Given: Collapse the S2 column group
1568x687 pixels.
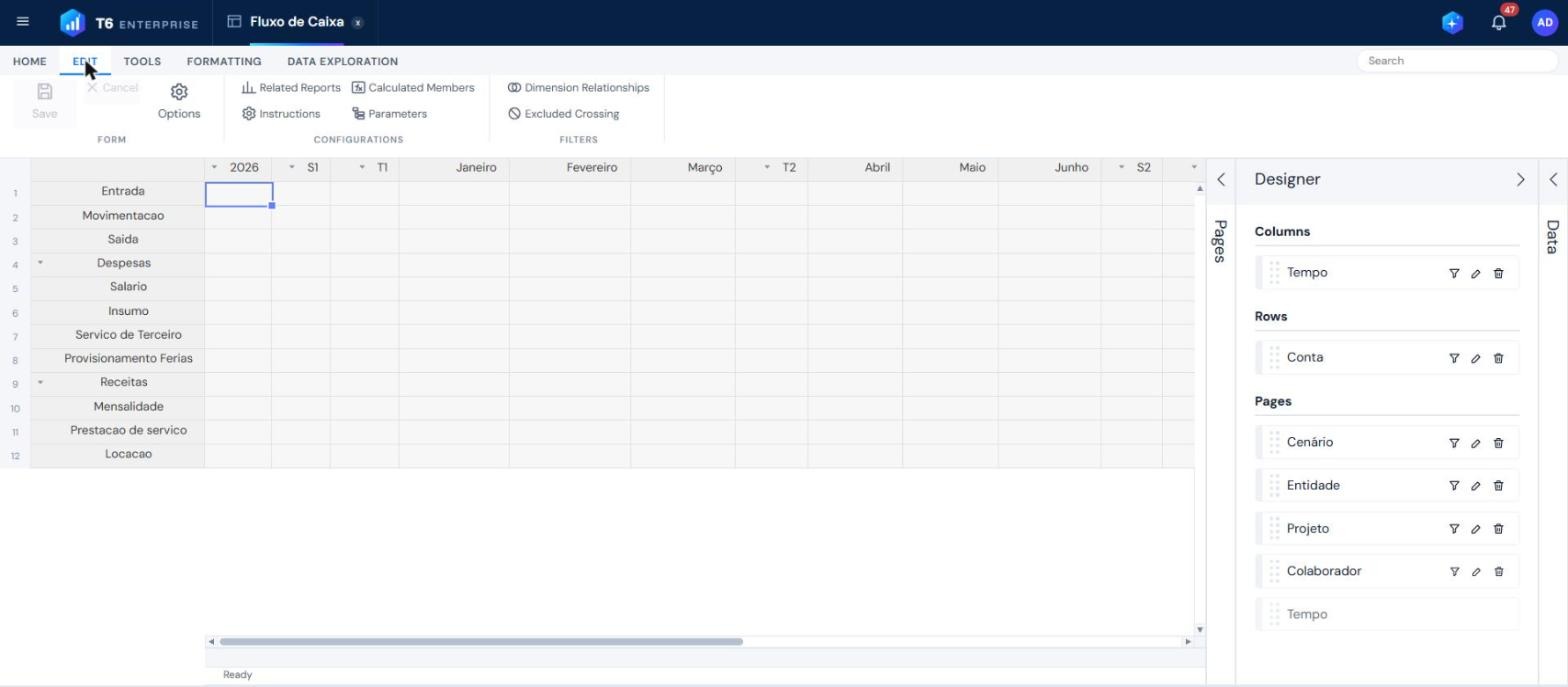Looking at the screenshot, I should [x=1122, y=168].
